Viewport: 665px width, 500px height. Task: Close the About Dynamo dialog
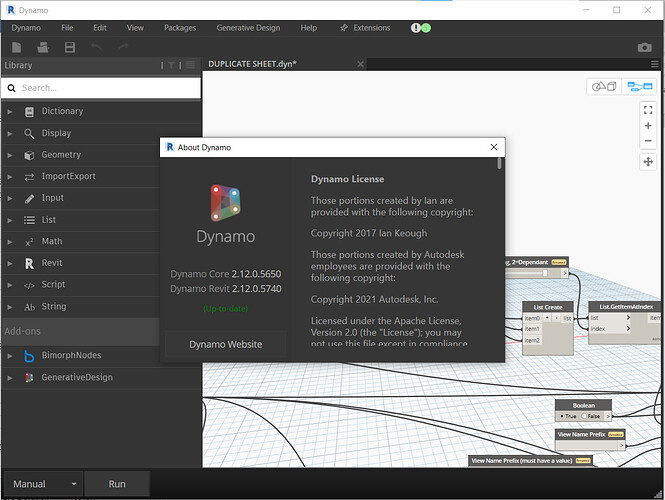pos(494,147)
